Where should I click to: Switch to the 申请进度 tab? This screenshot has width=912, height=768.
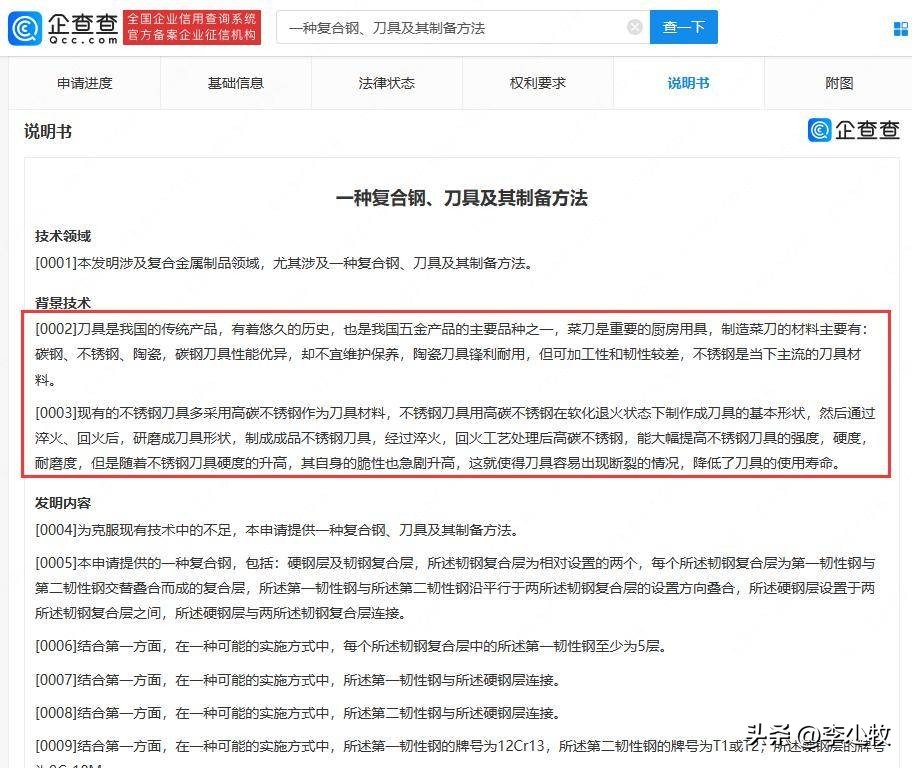click(85, 83)
